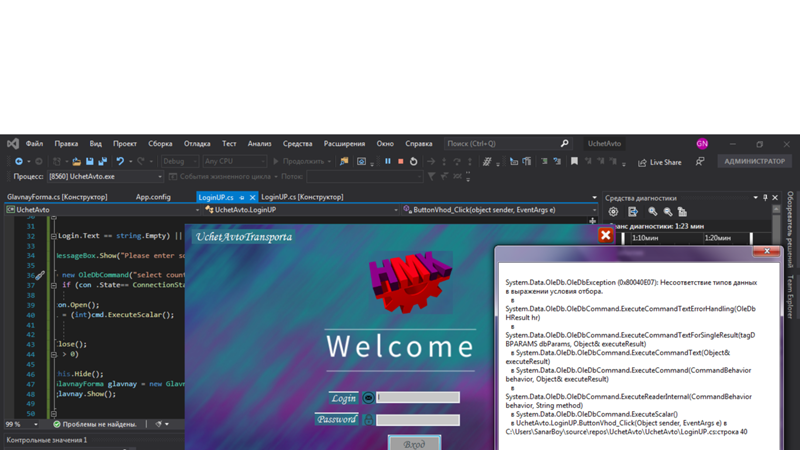The height and width of the screenshot is (450, 800).
Task: Open the Сборка menu
Action: tap(160, 144)
